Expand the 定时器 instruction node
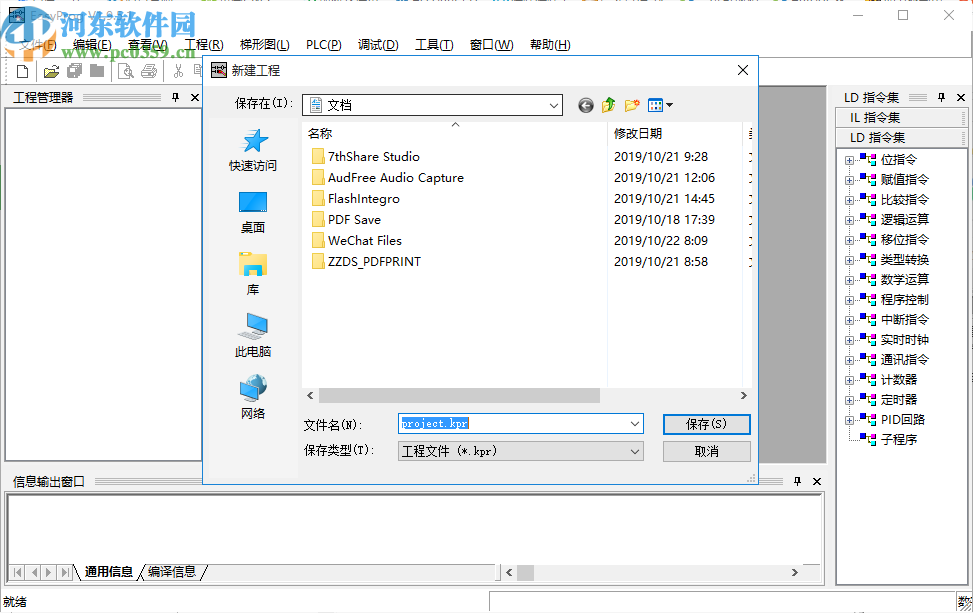 851,399
